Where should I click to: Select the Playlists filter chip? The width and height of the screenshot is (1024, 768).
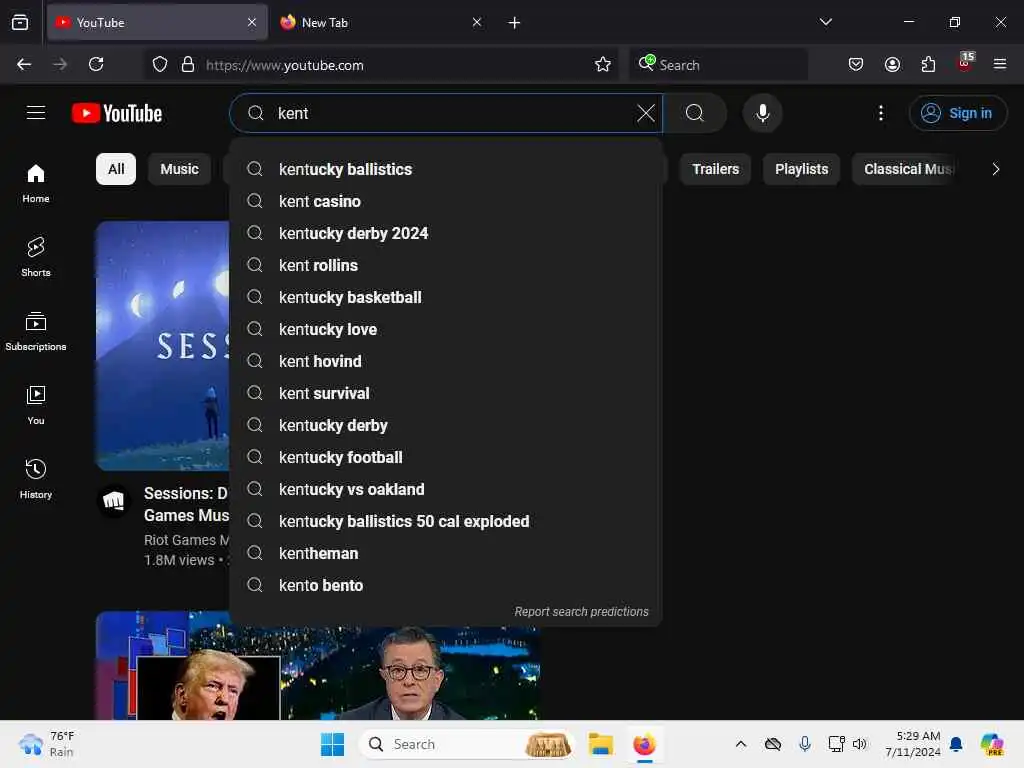[x=801, y=169]
